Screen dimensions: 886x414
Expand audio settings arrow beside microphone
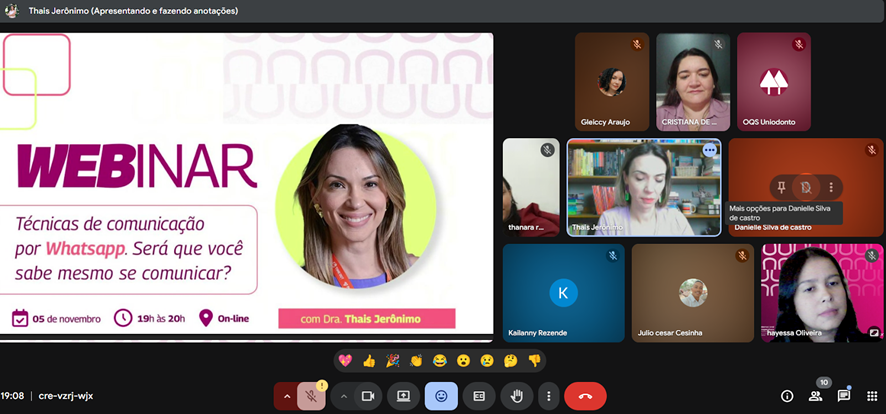pyautogui.click(x=286, y=396)
